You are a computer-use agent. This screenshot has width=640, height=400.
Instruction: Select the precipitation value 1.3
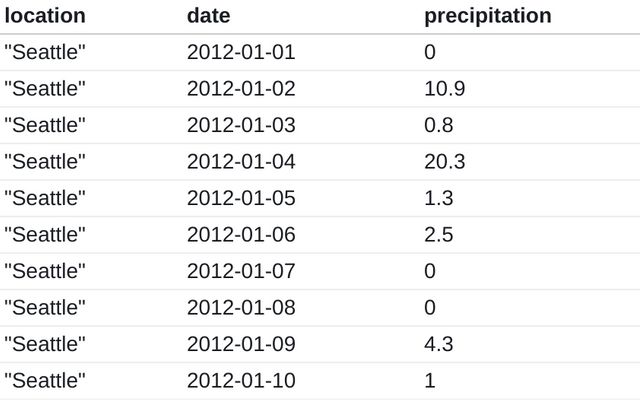coord(438,198)
